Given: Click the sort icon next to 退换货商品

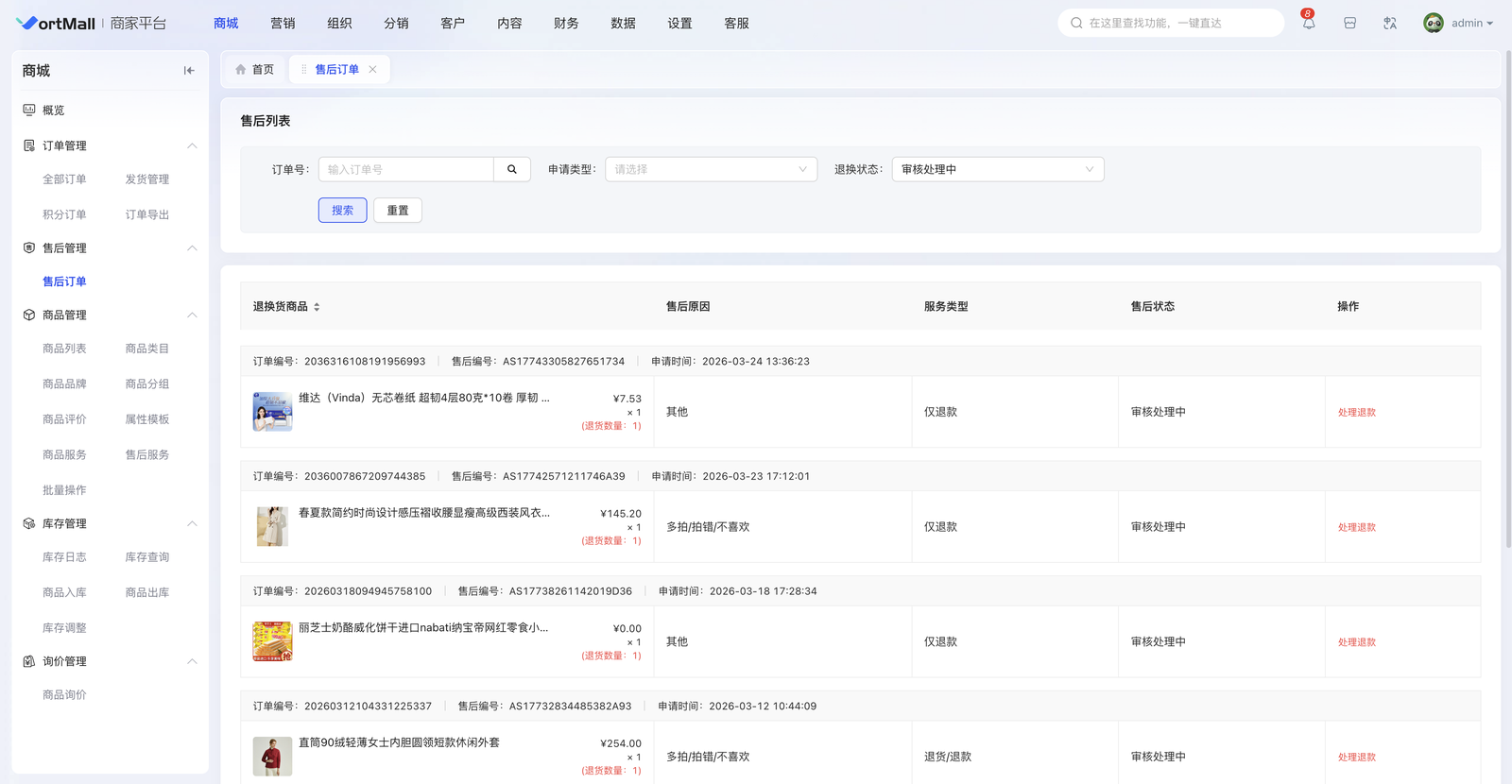Looking at the screenshot, I should pos(317,307).
